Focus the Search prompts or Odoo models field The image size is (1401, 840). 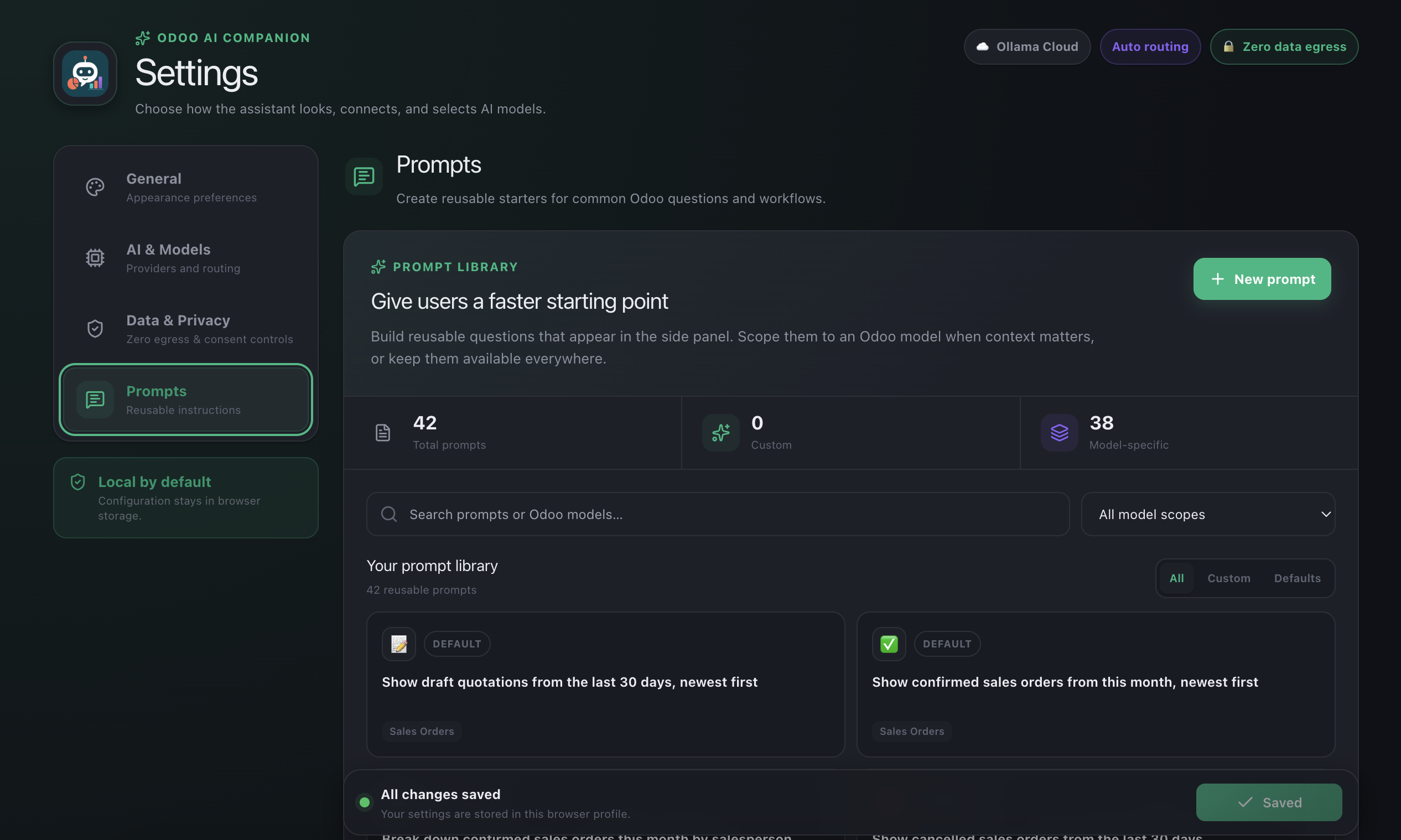[718, 514]
